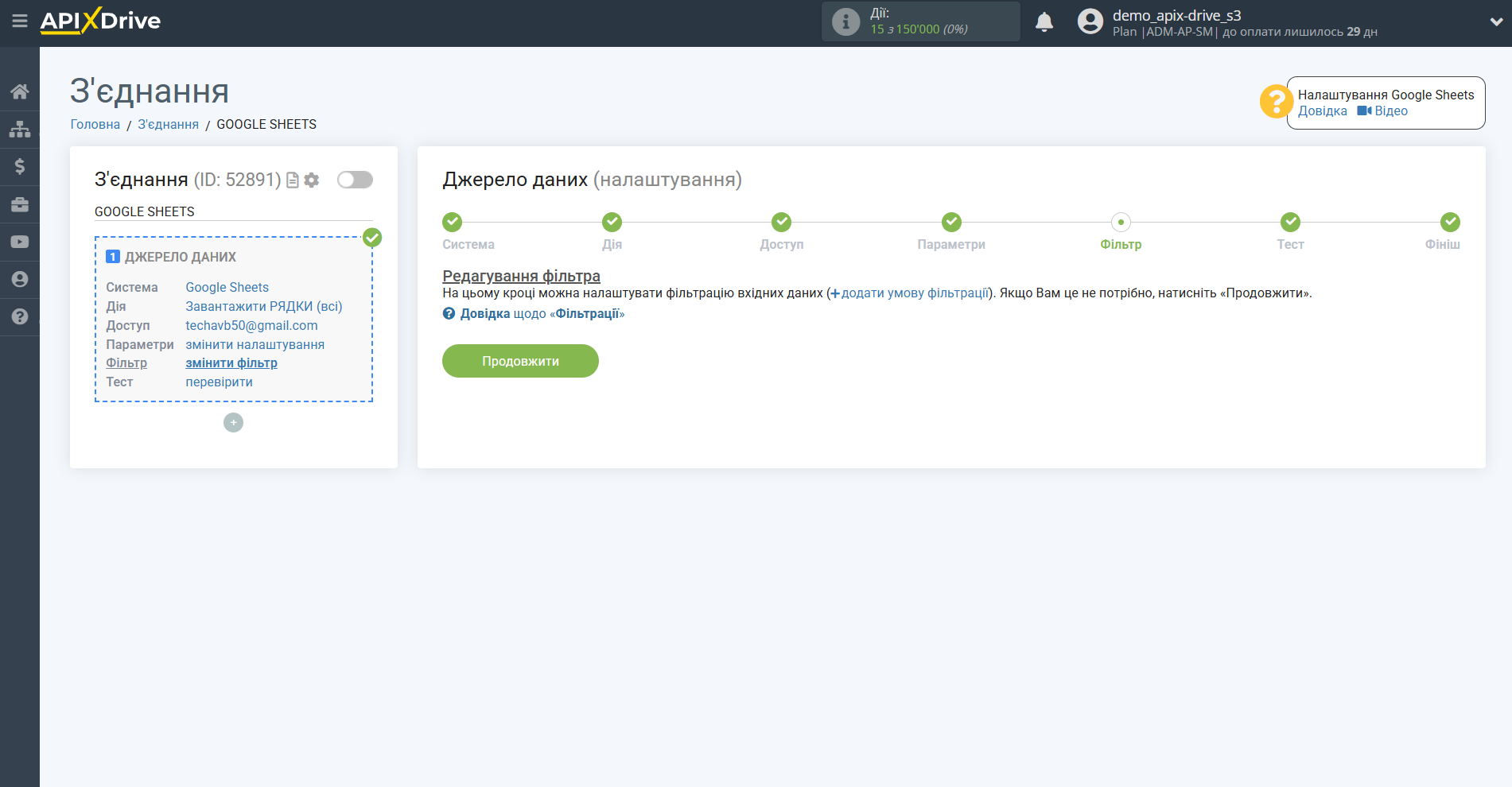Image resolution: width=1512 pixels, height=787 pixels.
Task: Open billing via the dollar sidebar icon
Action: coord(20,166)
